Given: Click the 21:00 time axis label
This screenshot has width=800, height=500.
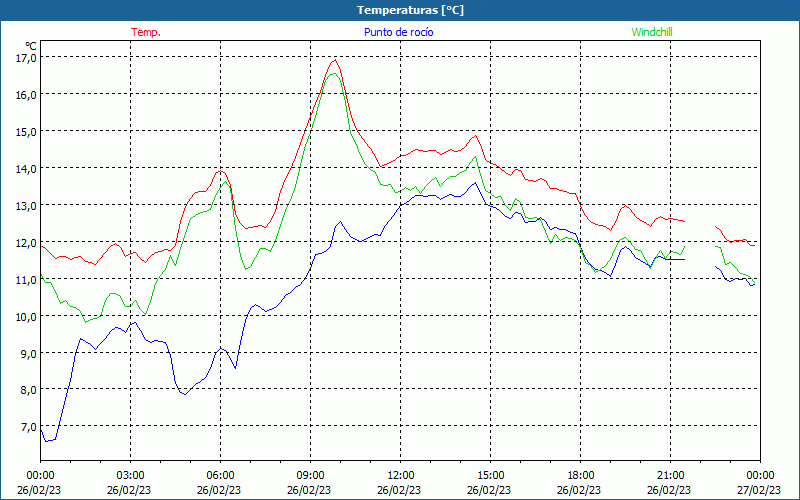Looking at the screenshot, I should pos(670,476).
